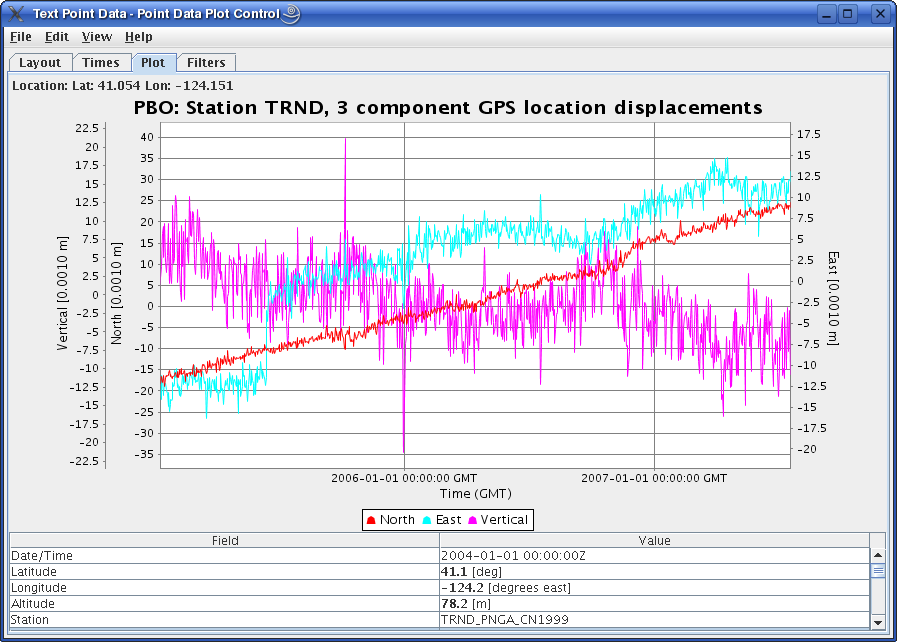Image resolution: width=897 pixels, height=642 pixels.
Task: Click the cyan East legend marker
Action: coord(427,520)
